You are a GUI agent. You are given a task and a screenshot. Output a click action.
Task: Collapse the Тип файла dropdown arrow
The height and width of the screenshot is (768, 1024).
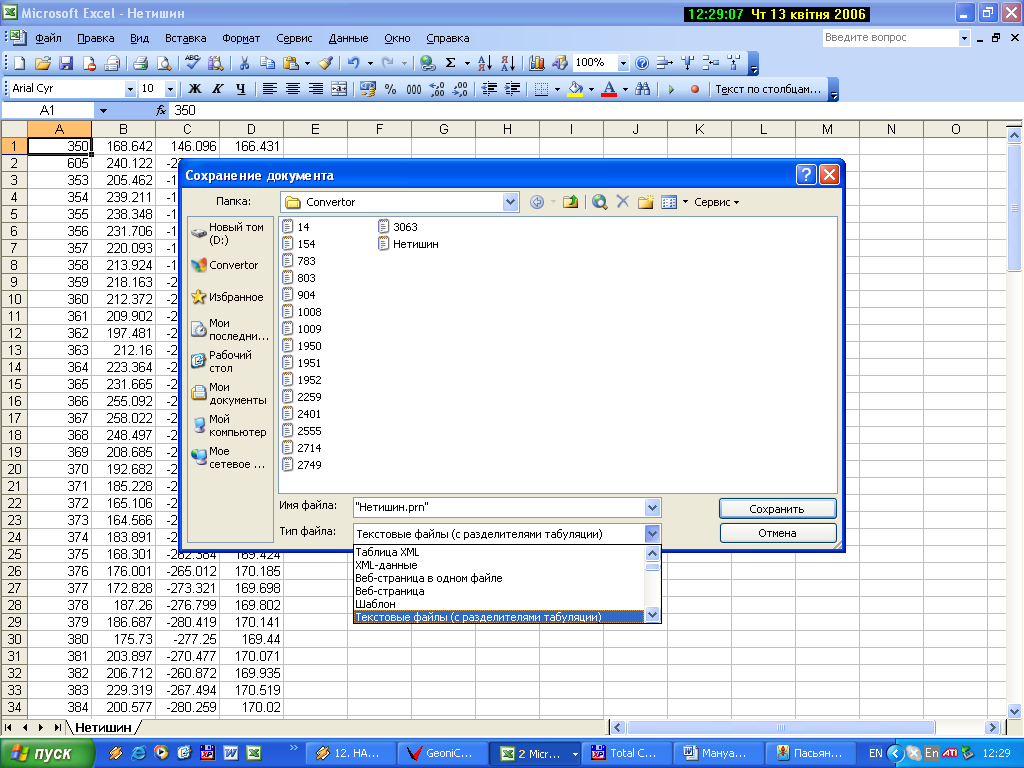[652, 534]
